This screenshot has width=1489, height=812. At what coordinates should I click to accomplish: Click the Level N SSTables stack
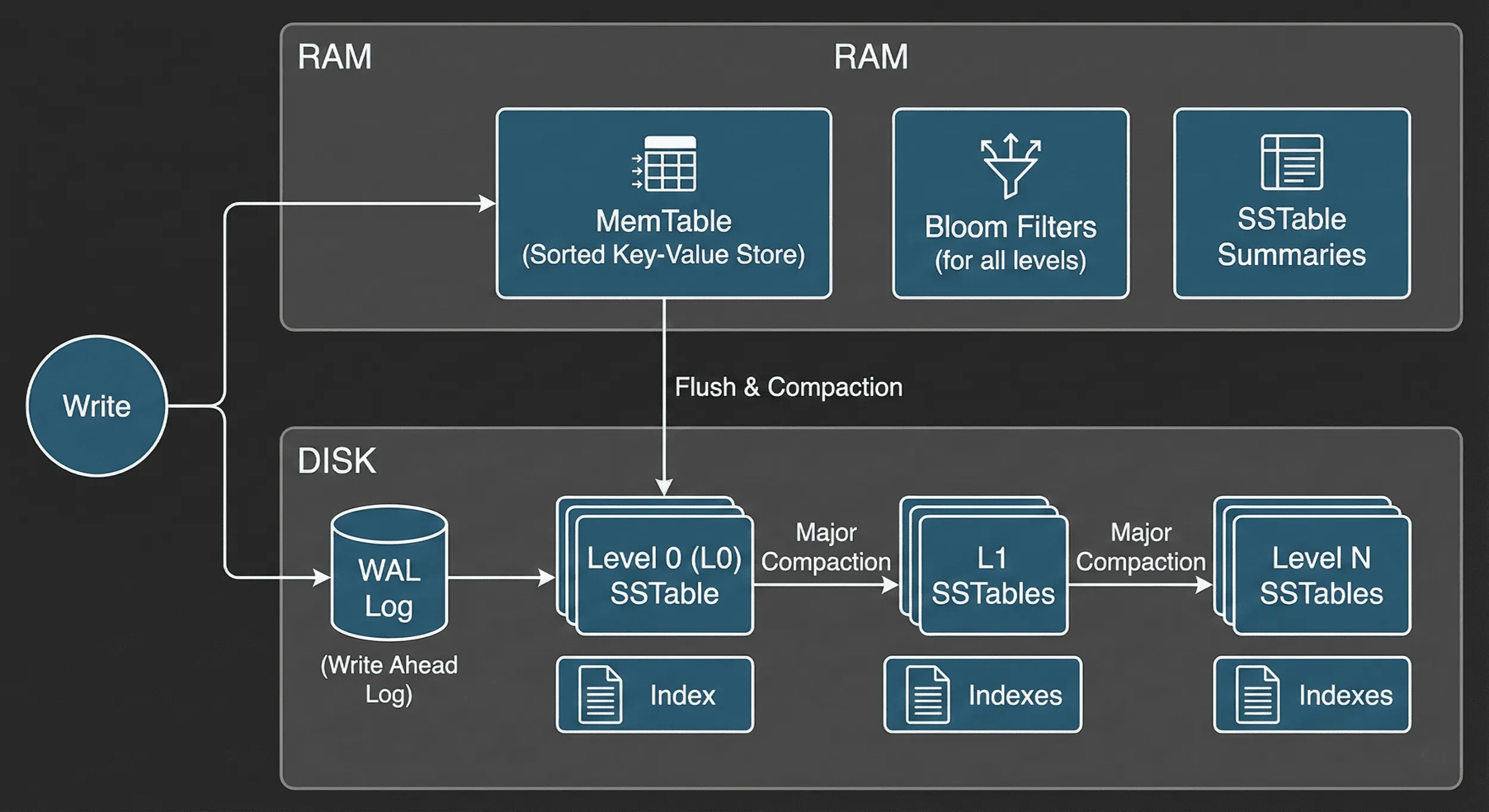(x=1313, y=566)
